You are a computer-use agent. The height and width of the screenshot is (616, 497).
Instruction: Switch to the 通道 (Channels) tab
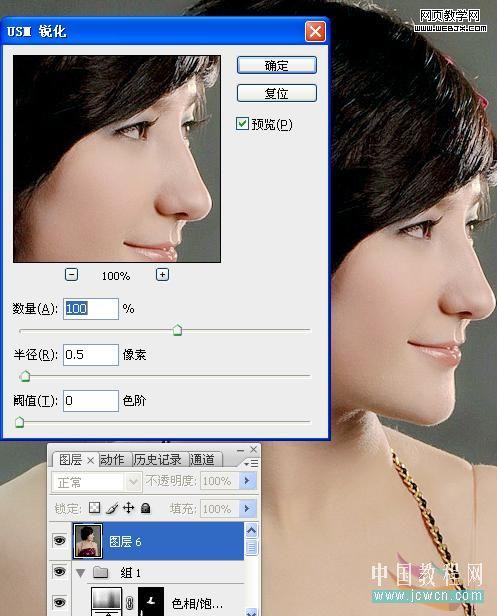(202, 459)
